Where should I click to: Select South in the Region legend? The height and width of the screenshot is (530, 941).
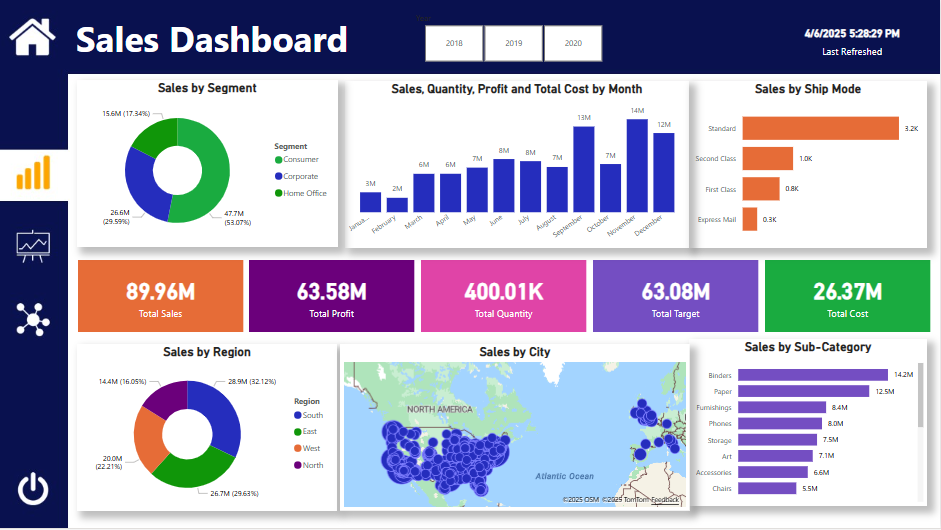point(308,415)
